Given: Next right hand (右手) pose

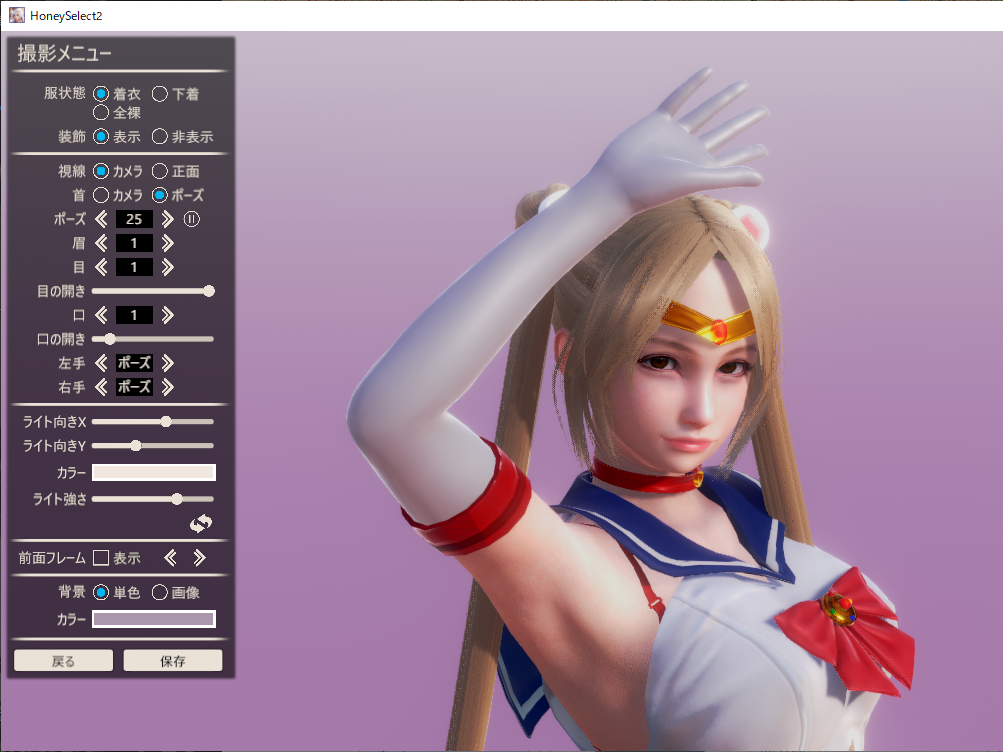Looking at the screenshot, I should point(168,387).
